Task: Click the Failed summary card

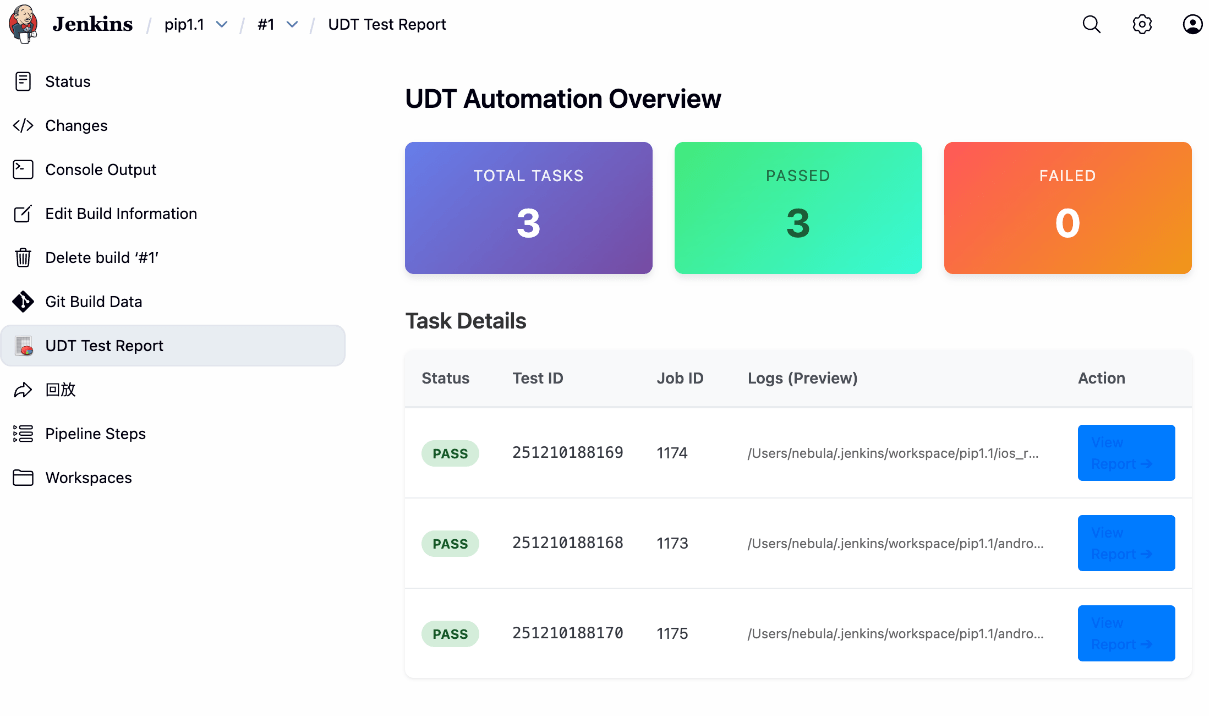Action: click(1067, 208)
